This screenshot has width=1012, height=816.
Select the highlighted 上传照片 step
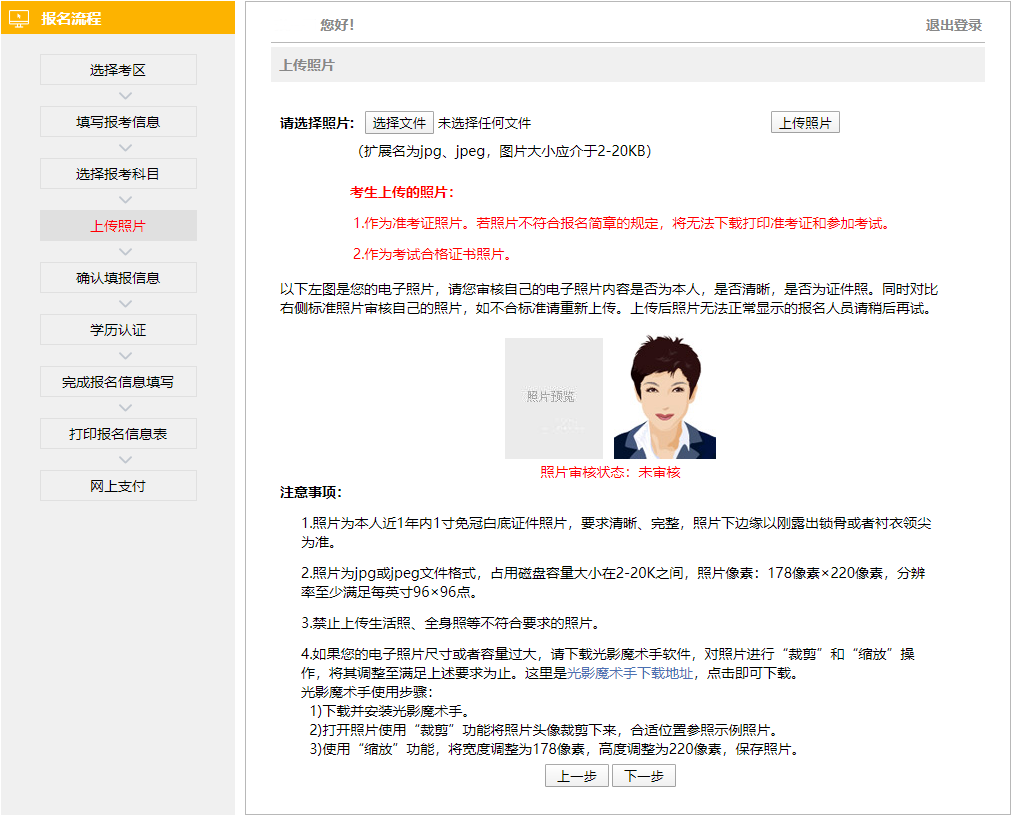tap(118, 226)
